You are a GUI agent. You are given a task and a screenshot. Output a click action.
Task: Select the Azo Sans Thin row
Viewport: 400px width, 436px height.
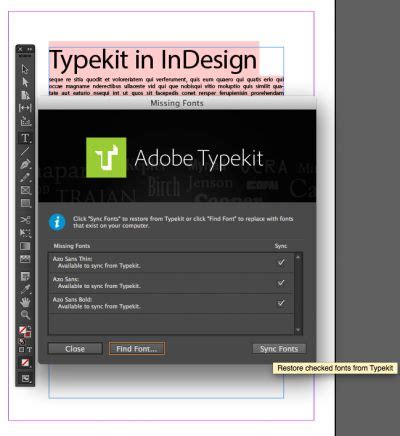[171, 263]
